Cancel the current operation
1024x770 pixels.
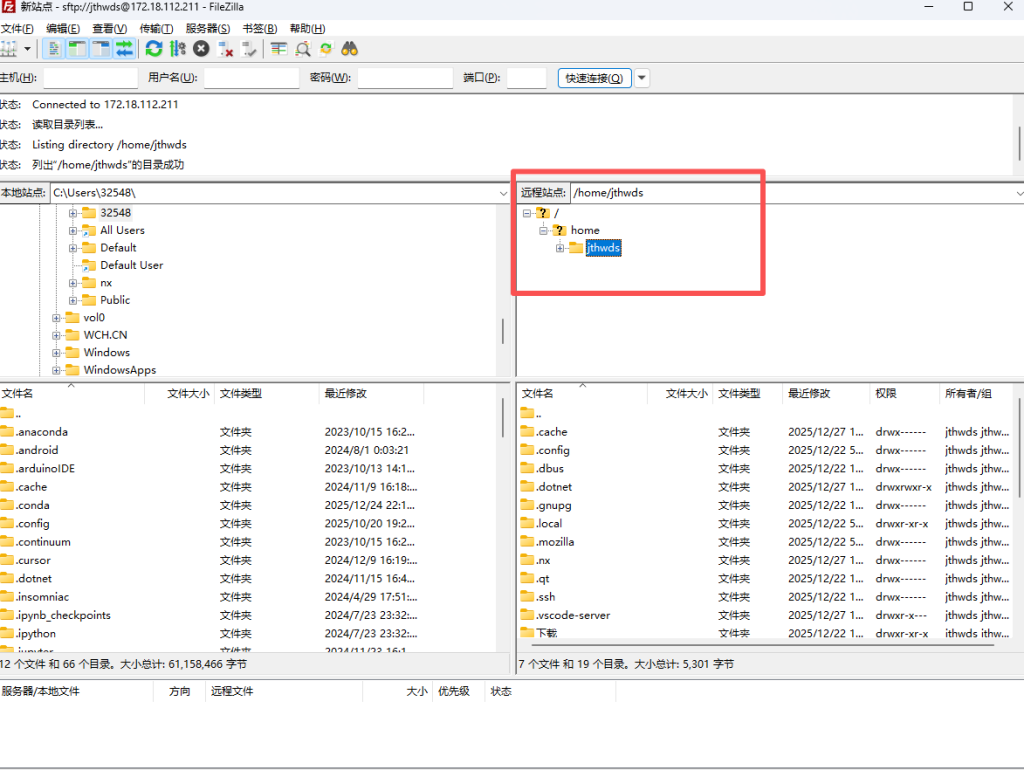202,48
